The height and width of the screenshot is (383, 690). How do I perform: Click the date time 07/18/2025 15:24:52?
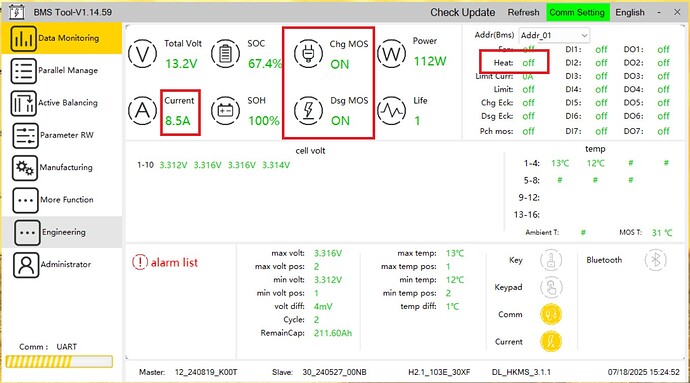click(644, 372)
